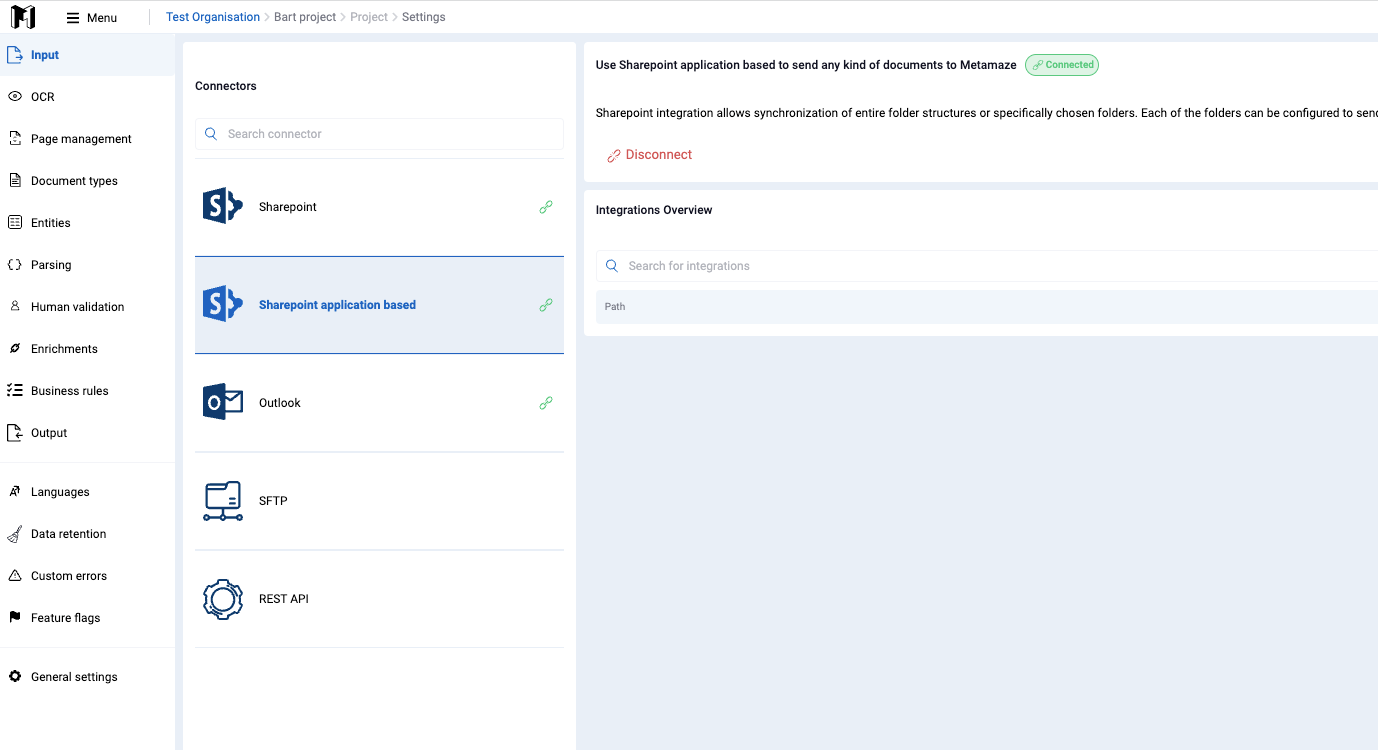
Task: Select the Input settings section
Action: (x=87, y=55)
